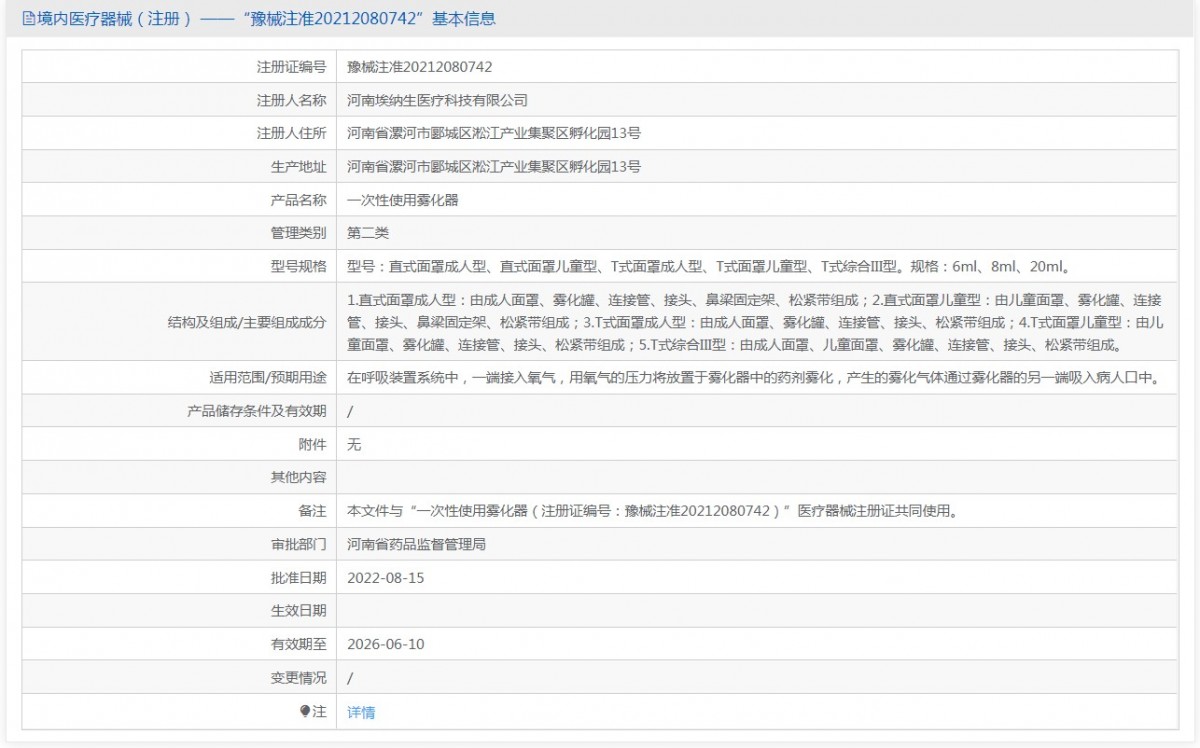
Task: Select registration number 豫械注准20212080742 value
Action: click(x=419, y=67)
